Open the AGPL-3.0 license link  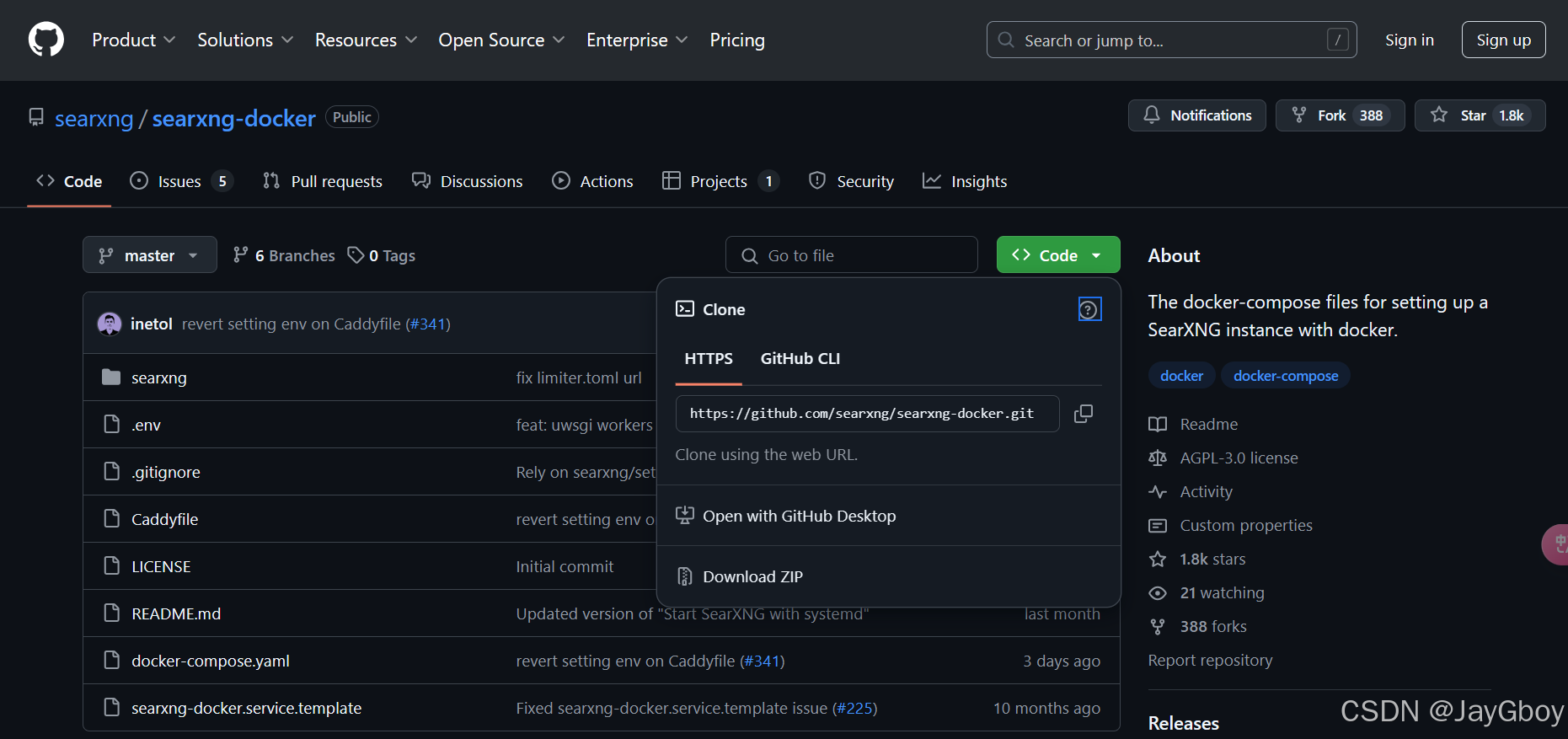click(x=1224, y=458)
